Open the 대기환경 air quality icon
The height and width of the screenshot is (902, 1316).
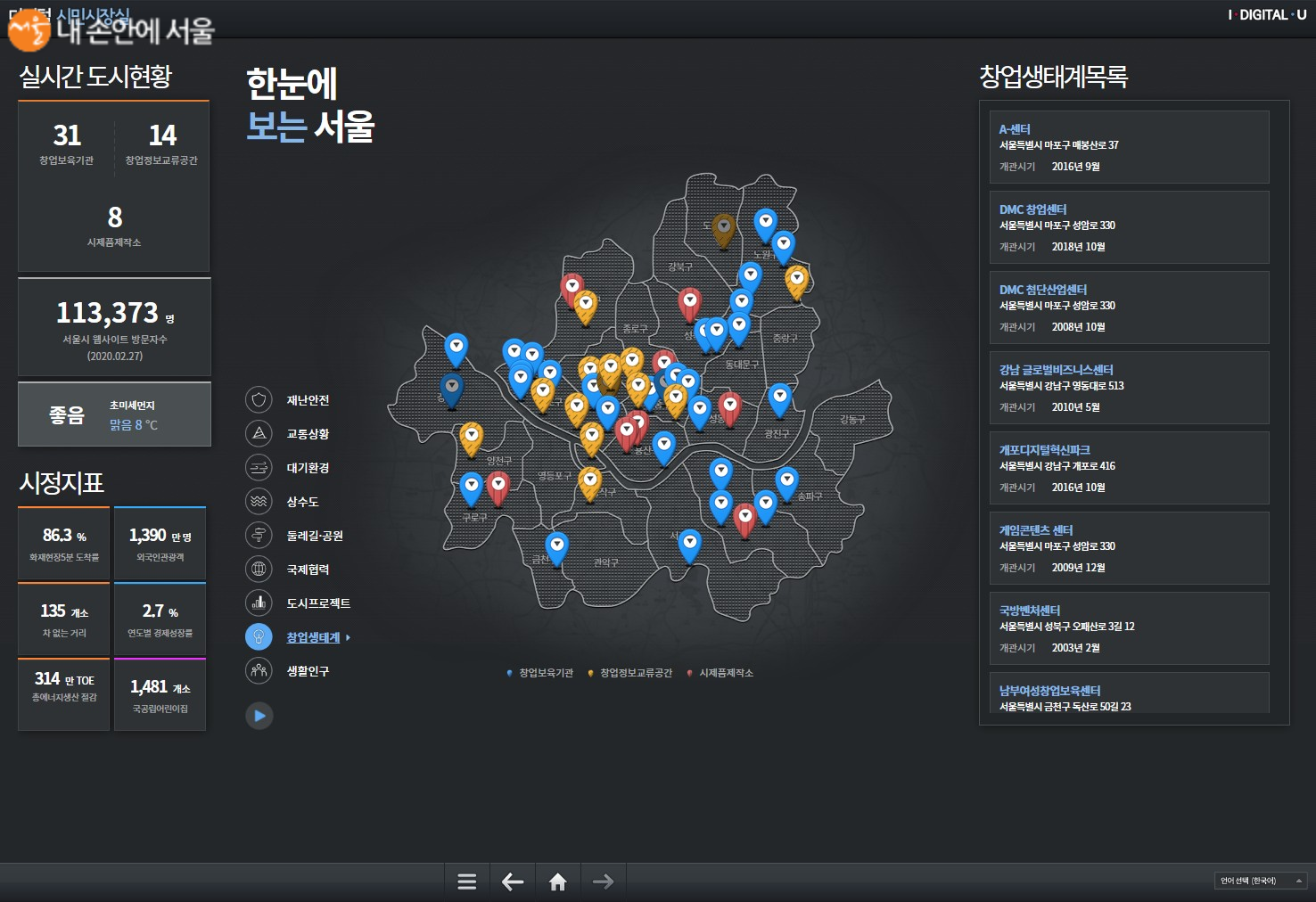259,468
